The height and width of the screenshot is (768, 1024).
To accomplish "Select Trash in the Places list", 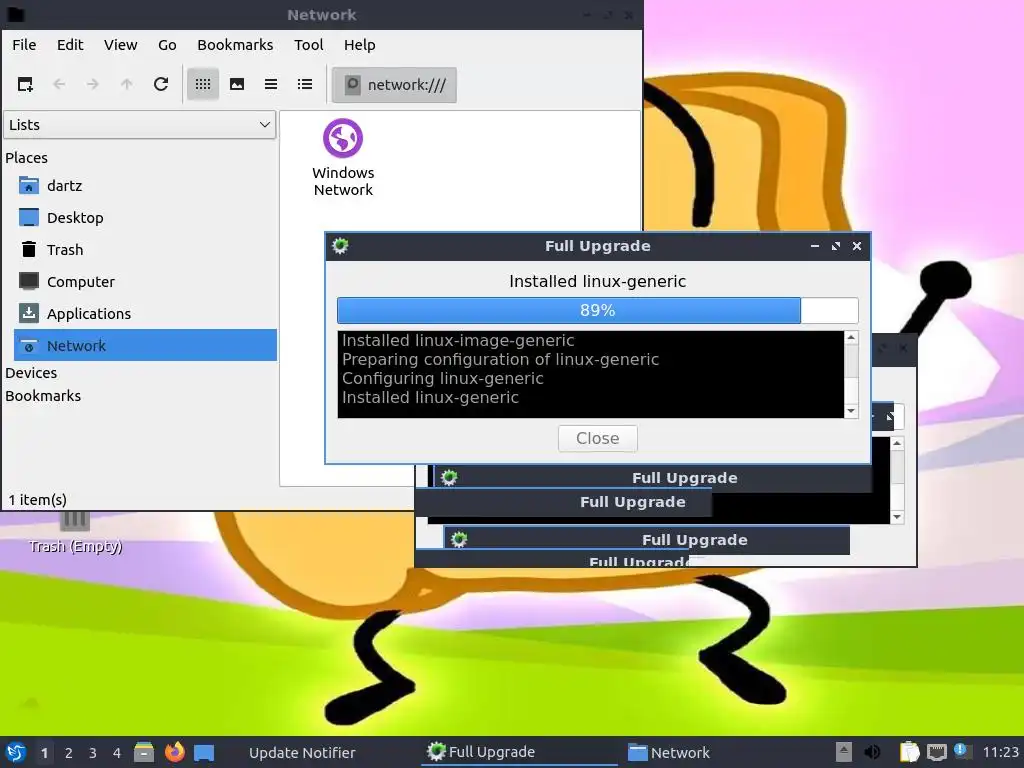I will click(x=145, y=250).
